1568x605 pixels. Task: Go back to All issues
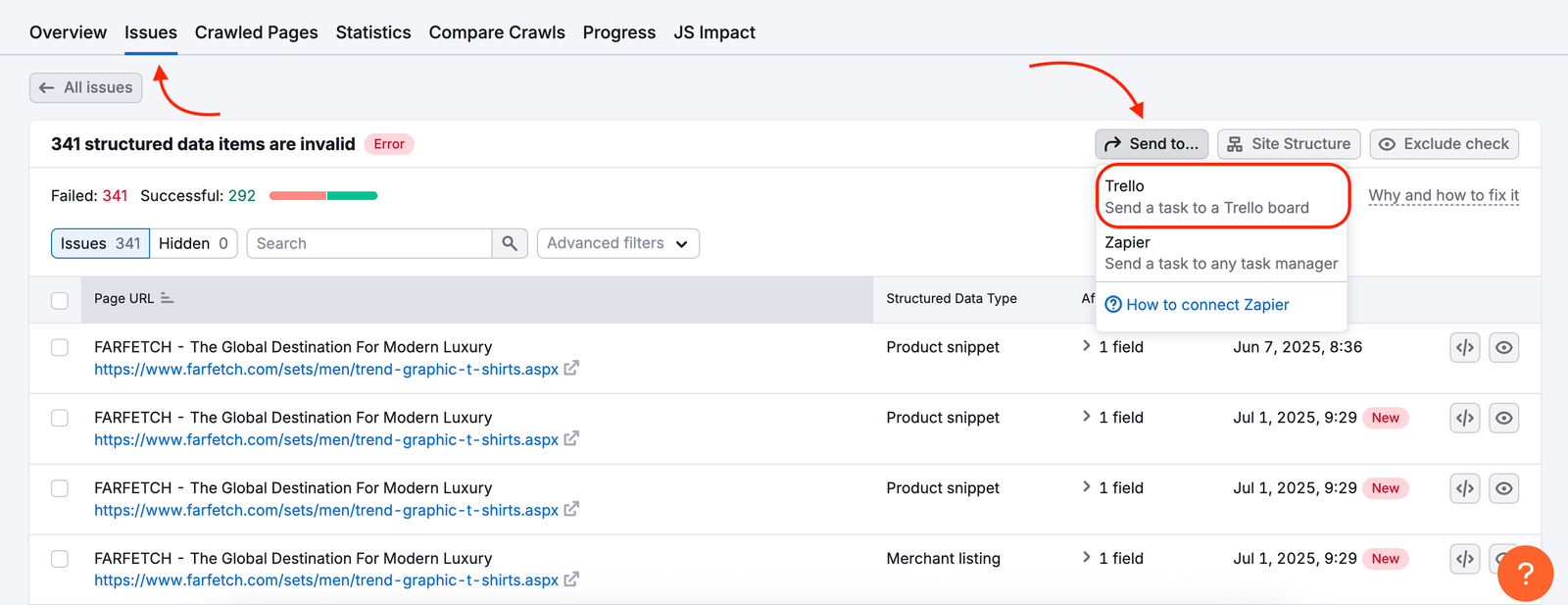click(x=86, y=87)
